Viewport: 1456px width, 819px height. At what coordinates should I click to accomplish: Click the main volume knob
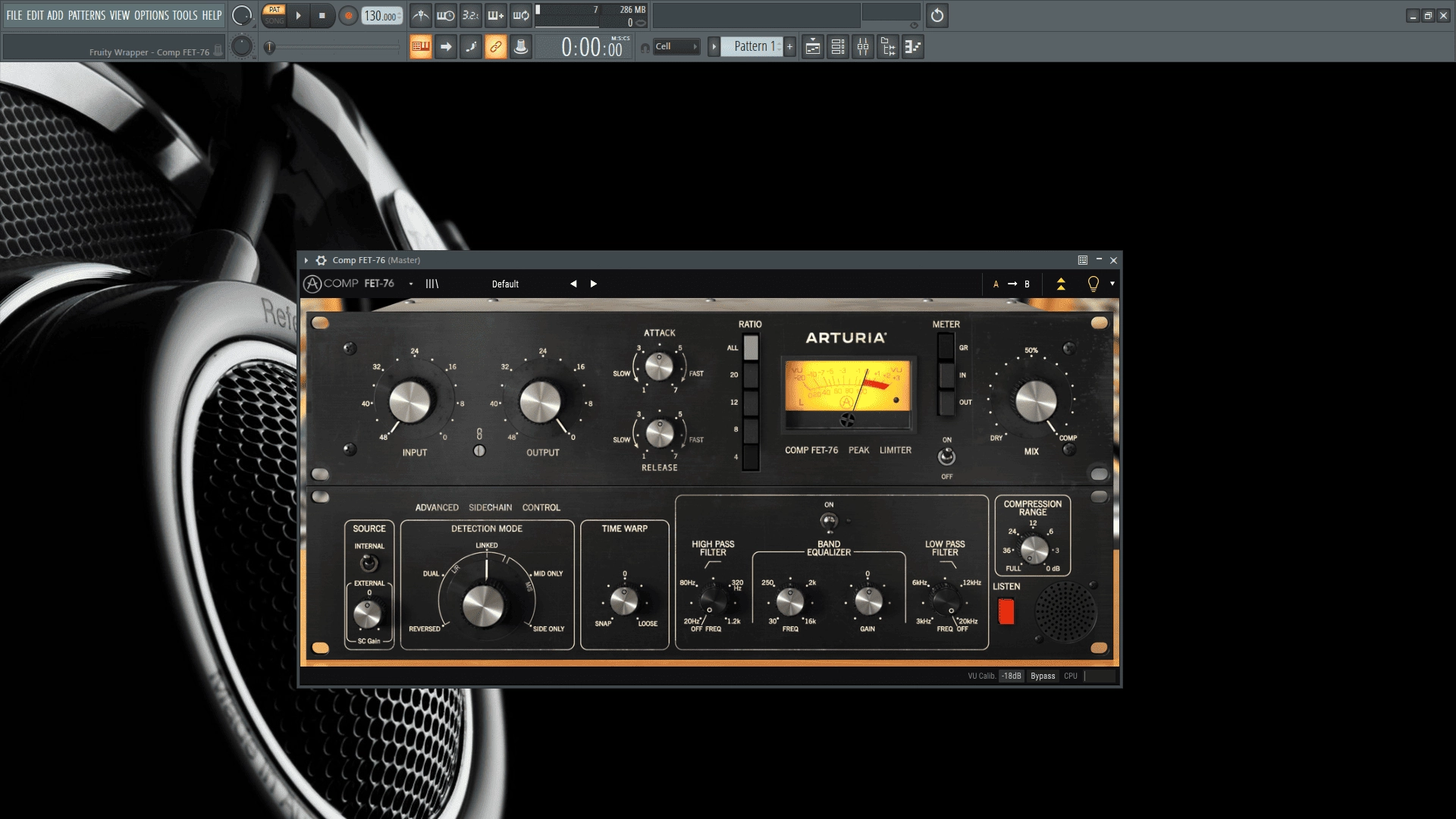click(x=242, y=15)
